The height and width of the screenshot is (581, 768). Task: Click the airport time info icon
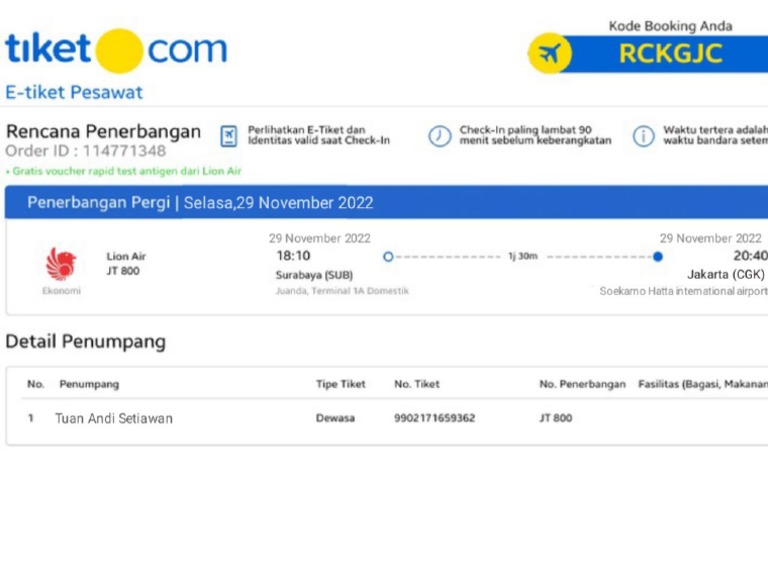click(645, 136)
